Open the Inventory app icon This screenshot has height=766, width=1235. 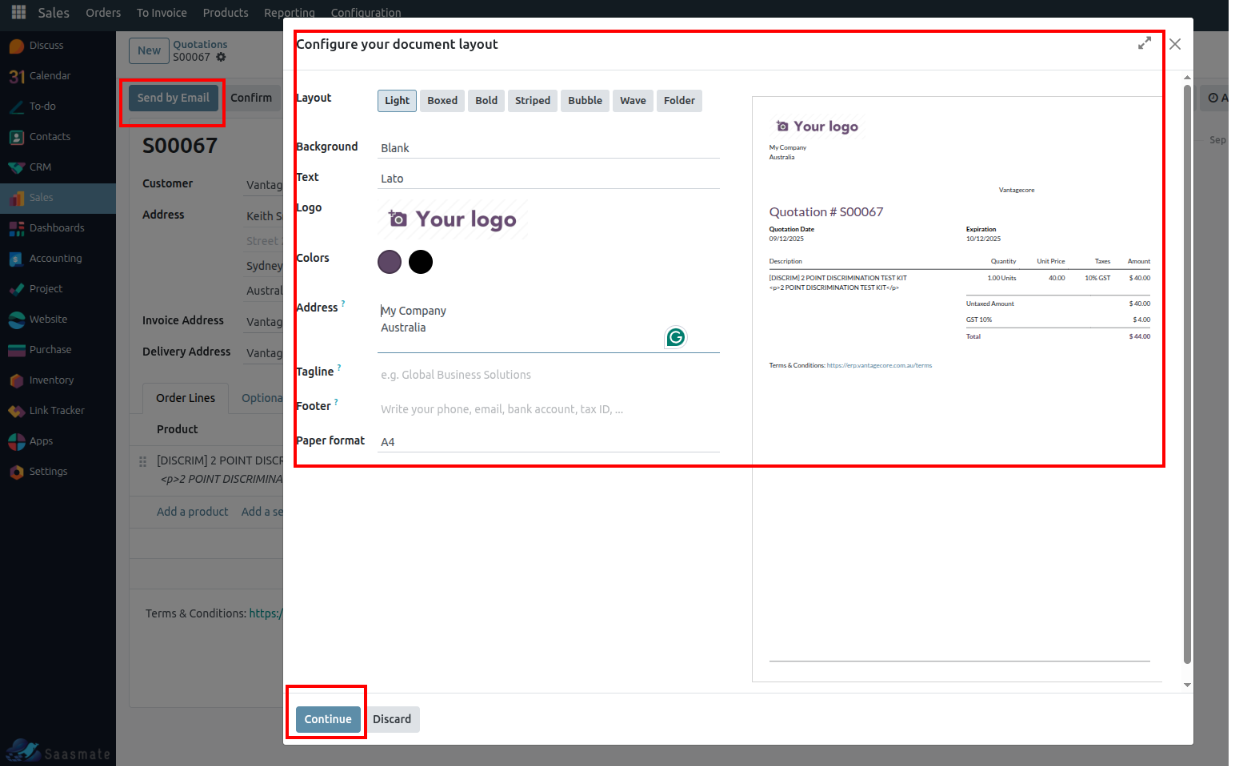coord(17,380)
